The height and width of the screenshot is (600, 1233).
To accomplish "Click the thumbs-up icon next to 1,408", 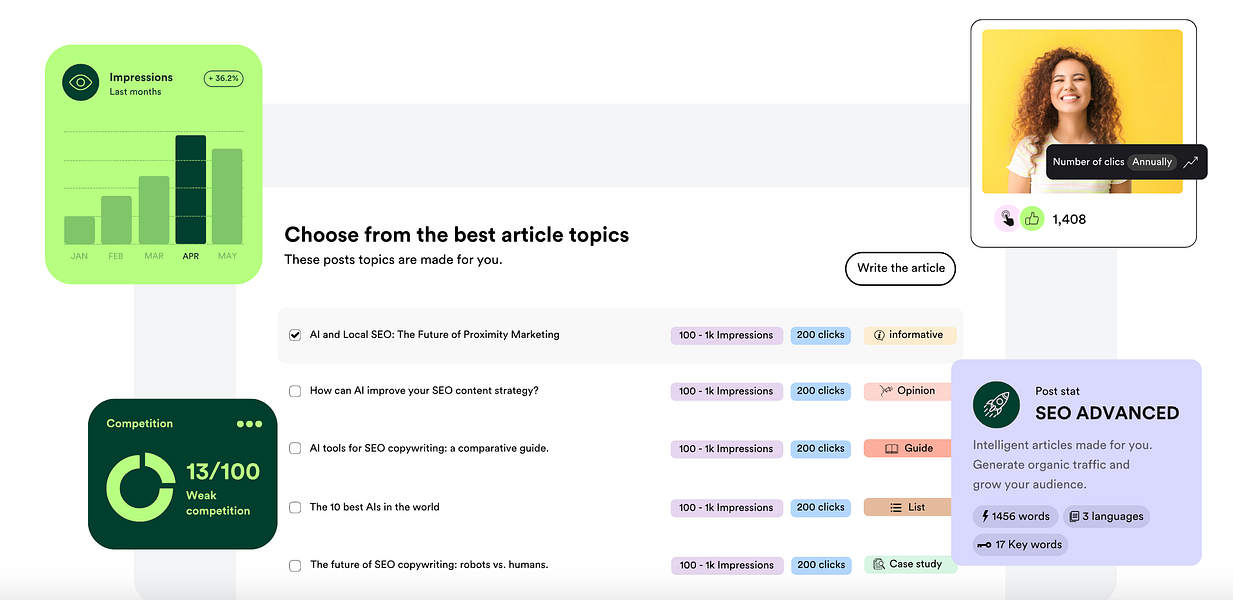I will tap(1033, 218).
